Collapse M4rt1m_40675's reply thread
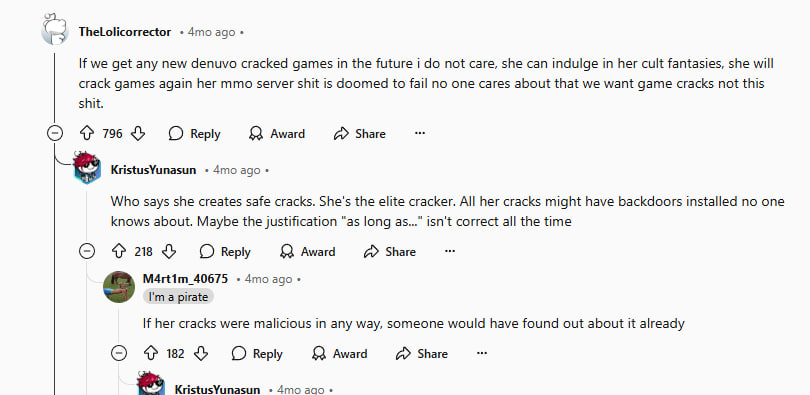This screenshot has width=810, height=395. [x=119, y=354]
